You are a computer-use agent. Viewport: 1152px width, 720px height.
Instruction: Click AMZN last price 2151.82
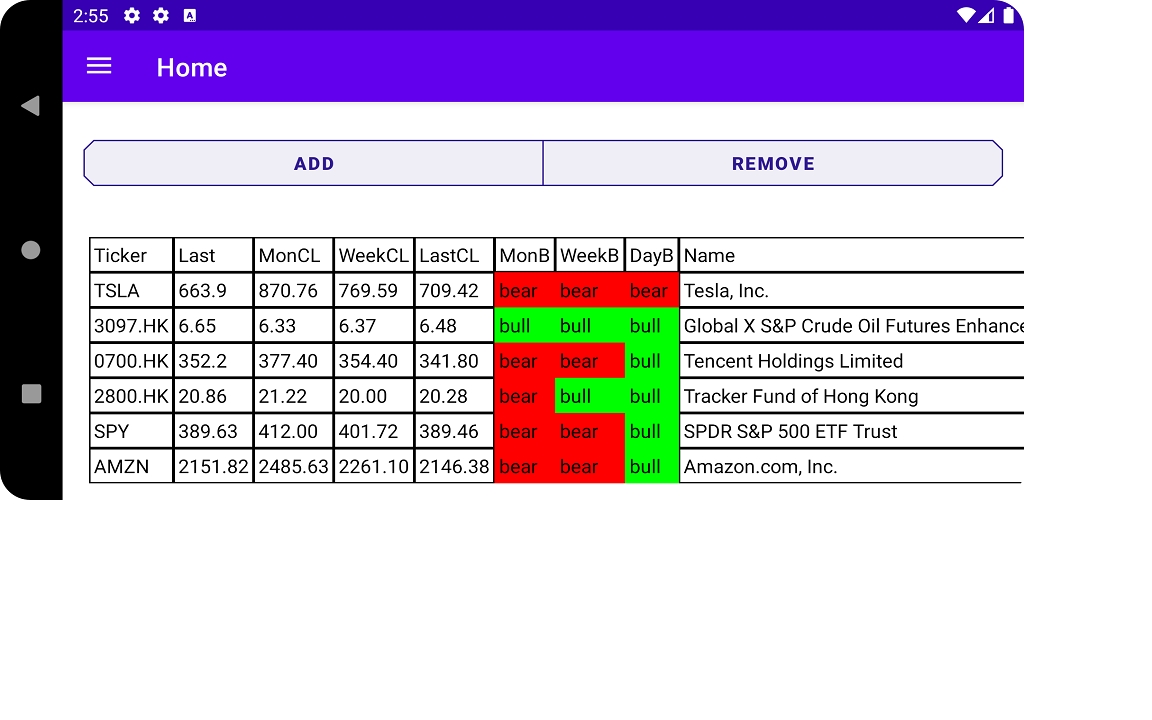[x=213, y=467]
